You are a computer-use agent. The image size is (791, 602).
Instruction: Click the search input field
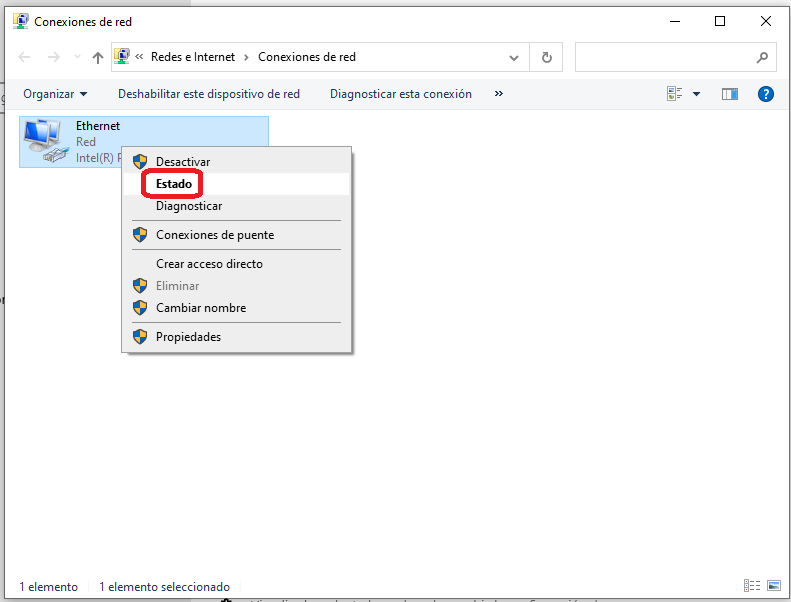point(664,58)
